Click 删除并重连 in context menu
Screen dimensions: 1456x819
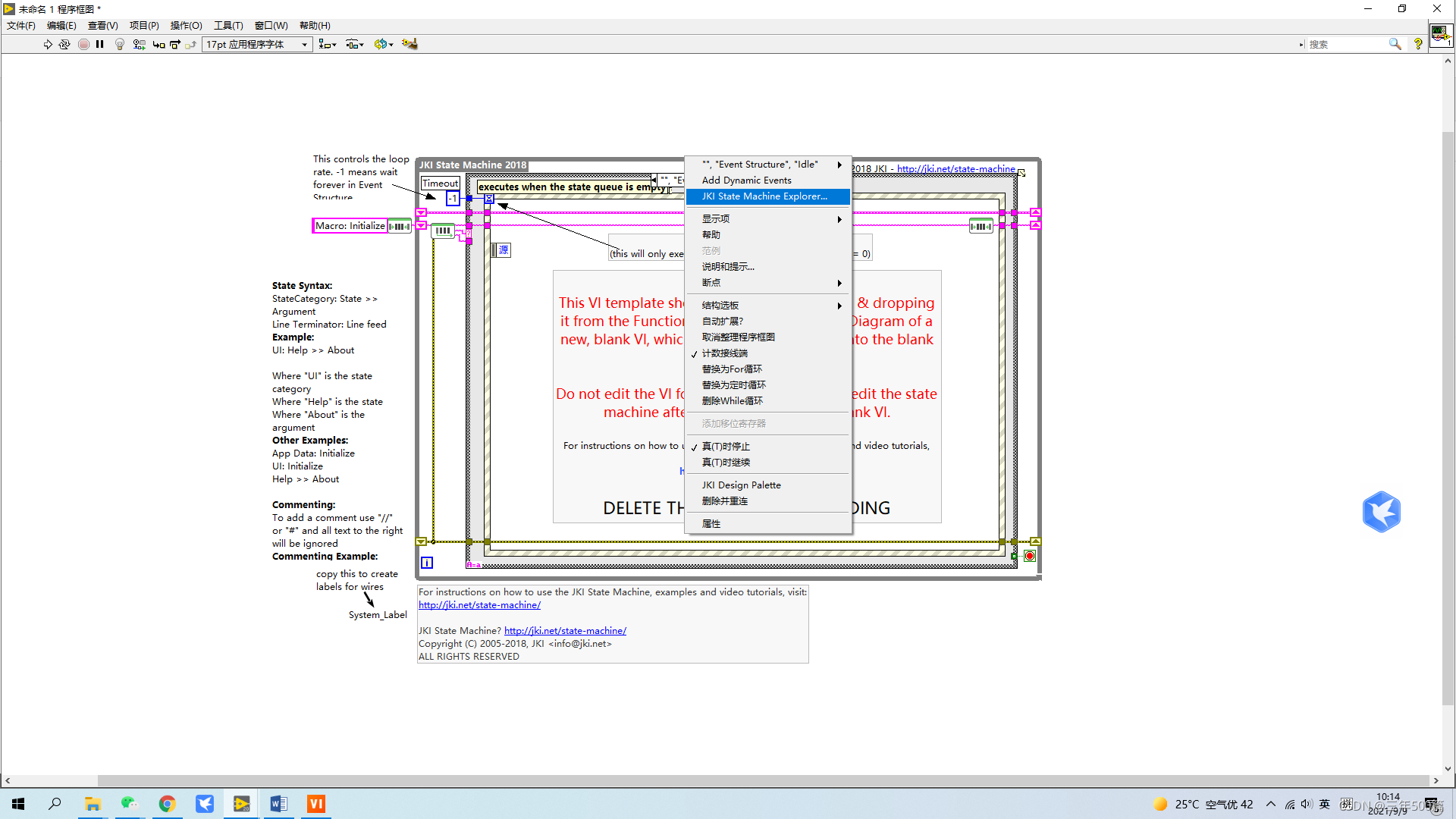tap(767, 500)
